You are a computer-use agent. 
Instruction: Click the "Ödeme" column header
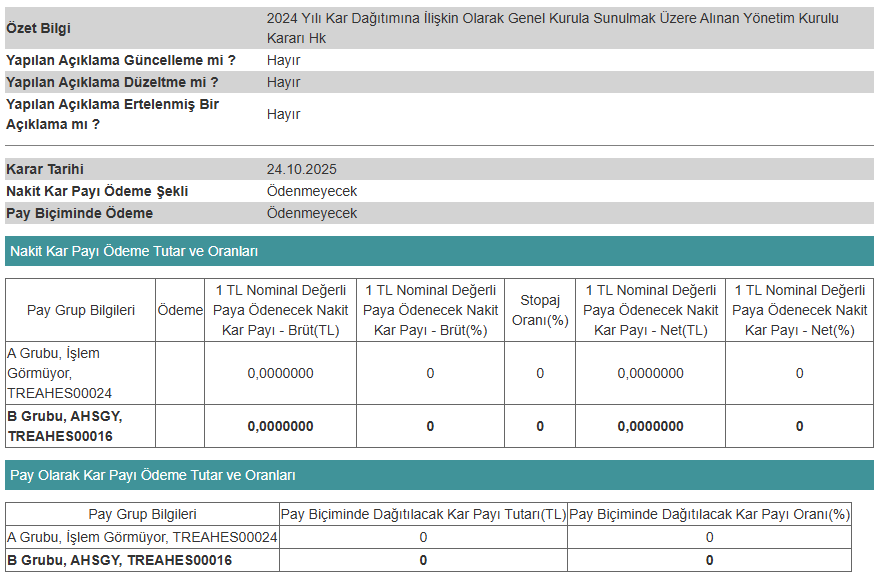coord(180,310)
